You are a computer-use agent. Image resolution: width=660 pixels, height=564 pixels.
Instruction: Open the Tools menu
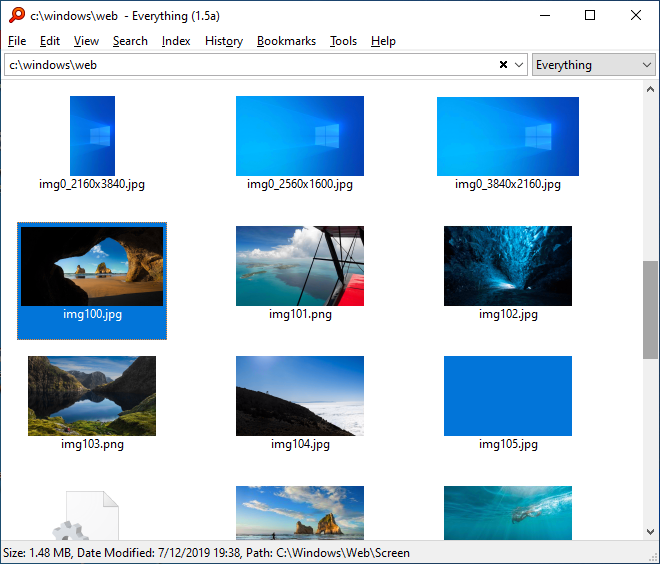(343, 41)
